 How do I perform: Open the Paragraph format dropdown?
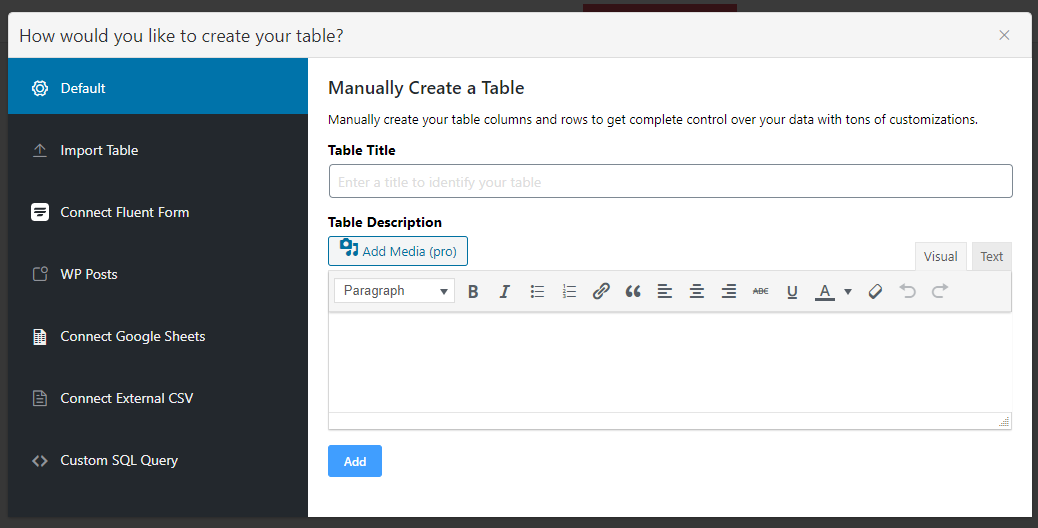click(x=395, y=291)
